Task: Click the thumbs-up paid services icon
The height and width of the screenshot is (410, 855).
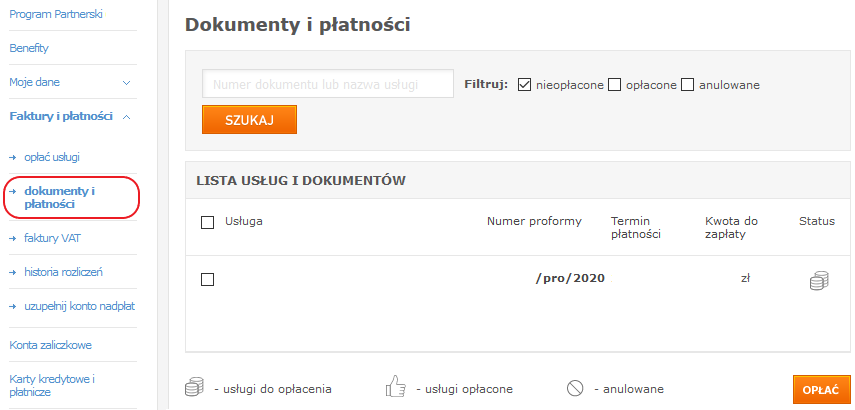Action: point(396,387)
